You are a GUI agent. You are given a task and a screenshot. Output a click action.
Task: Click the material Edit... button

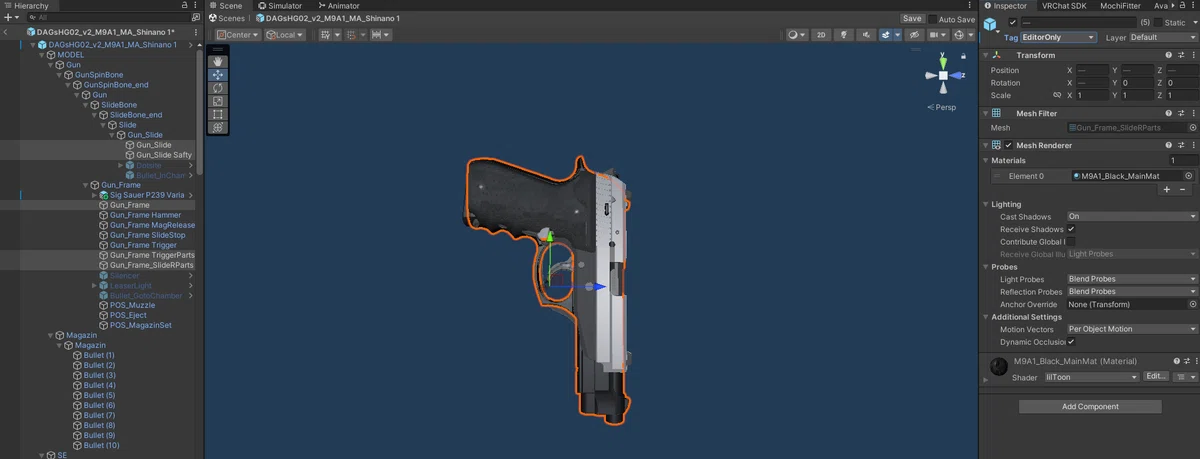(x=1155, y=377)
